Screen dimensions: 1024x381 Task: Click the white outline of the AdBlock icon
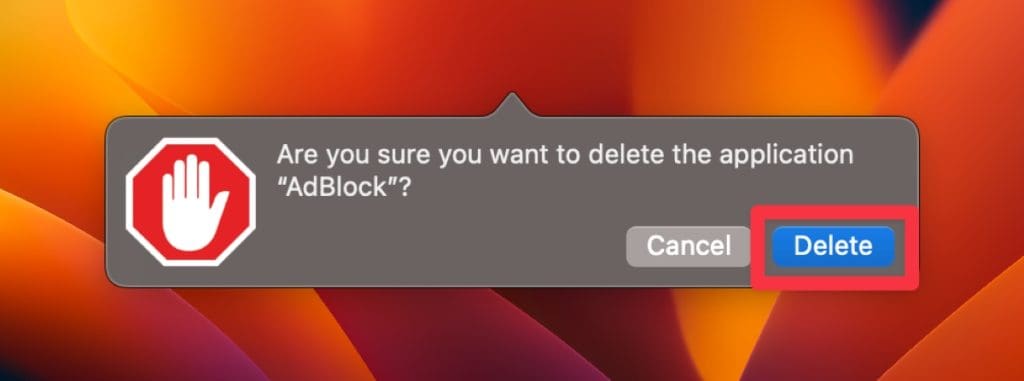(x=128, y=202)
